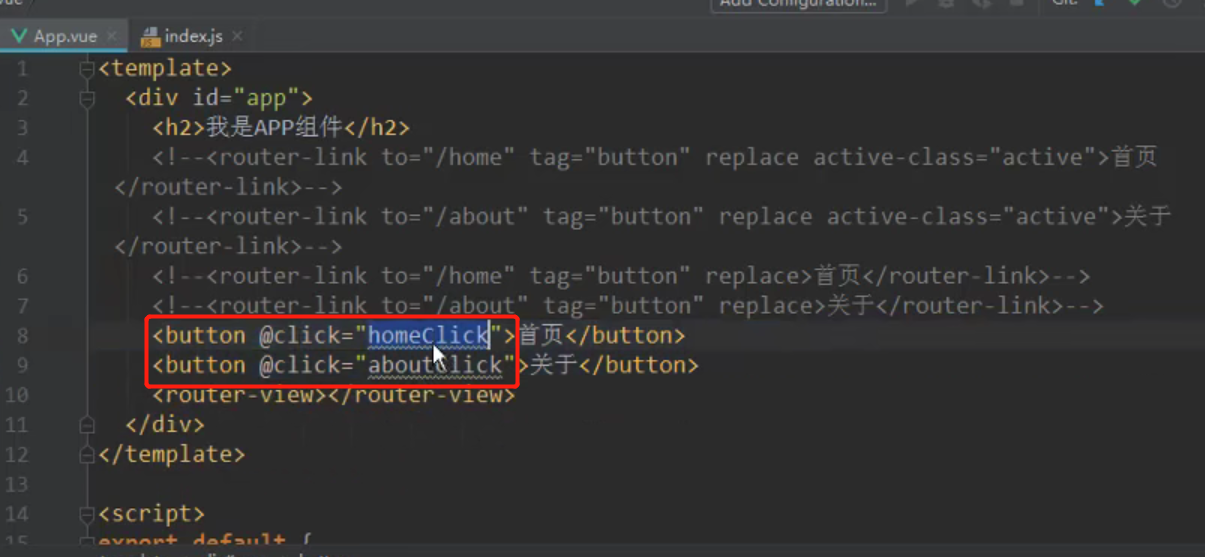1205x557 pixels.
Task: Switch to the App.vue editor tab
Action: coord(65,36)
